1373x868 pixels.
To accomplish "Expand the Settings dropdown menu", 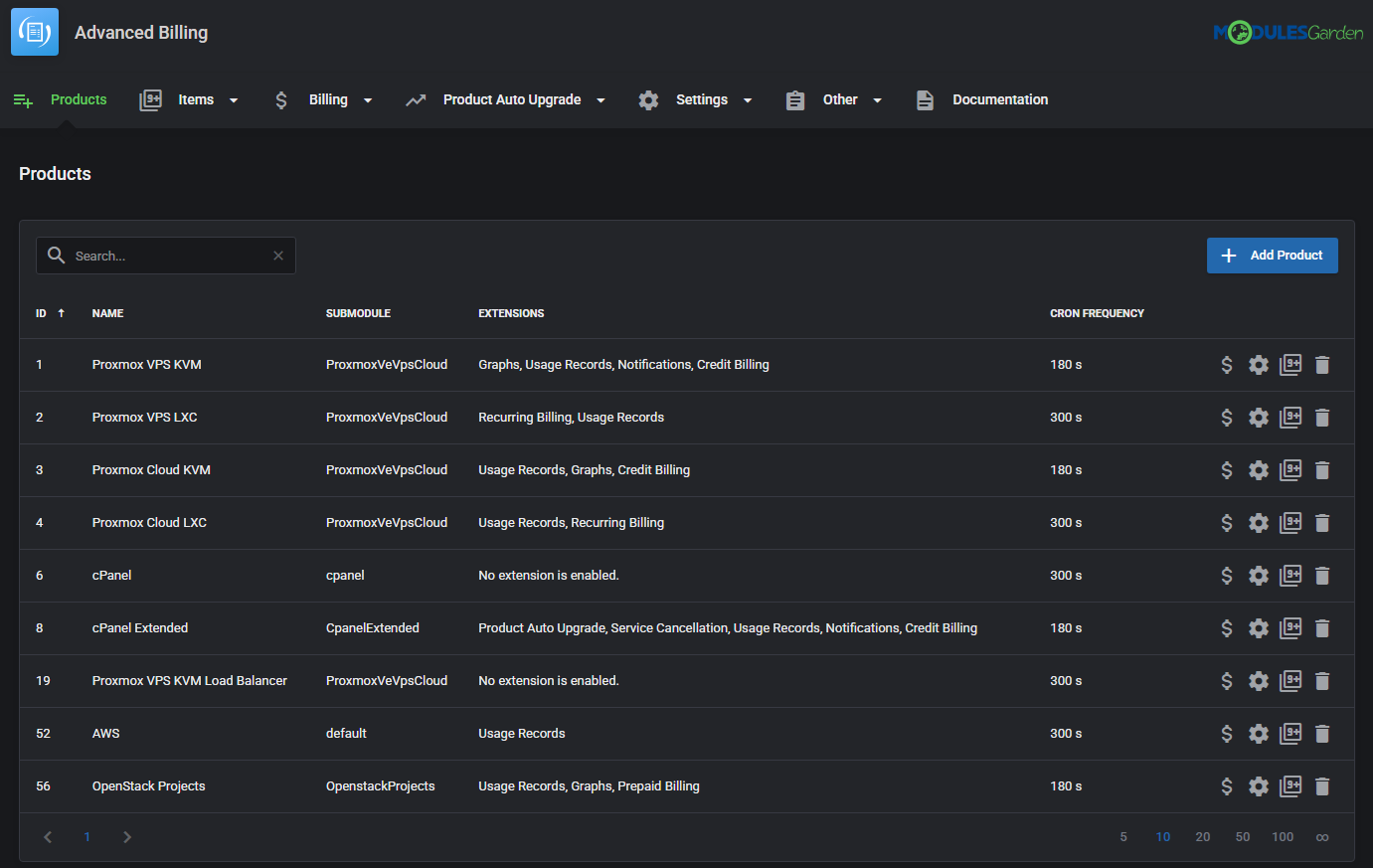I will point(696,99).
